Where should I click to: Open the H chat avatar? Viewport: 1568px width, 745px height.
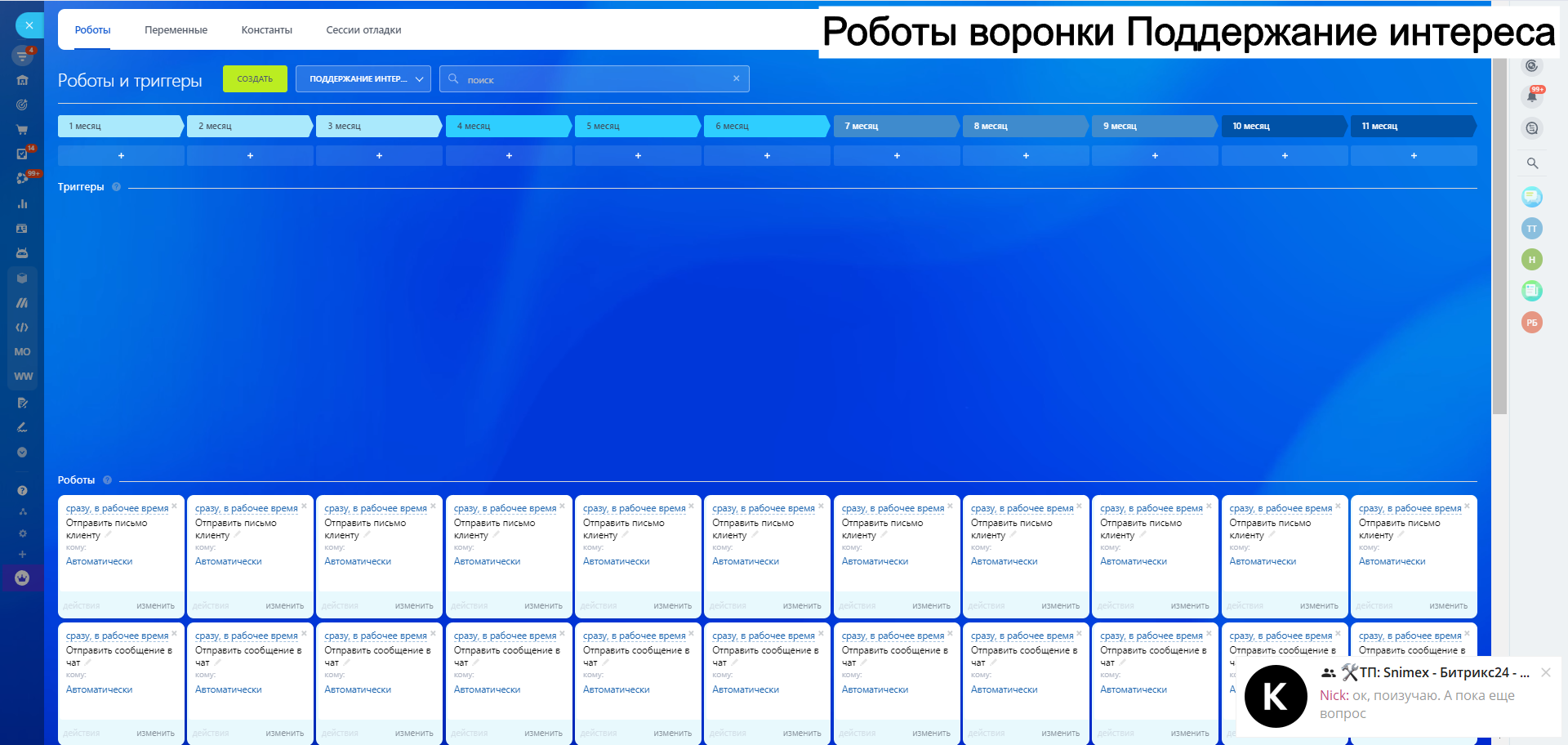pos(1532,260)
